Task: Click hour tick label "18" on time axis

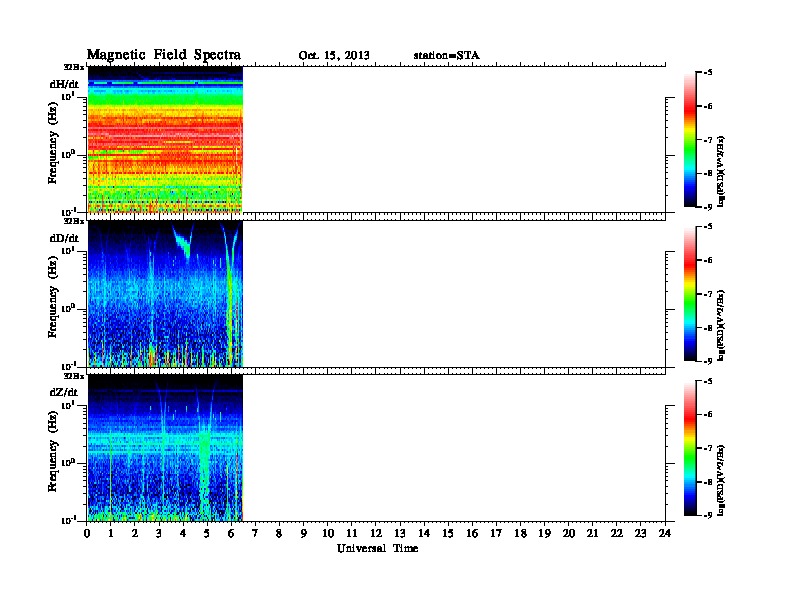Action: [520, 534]
